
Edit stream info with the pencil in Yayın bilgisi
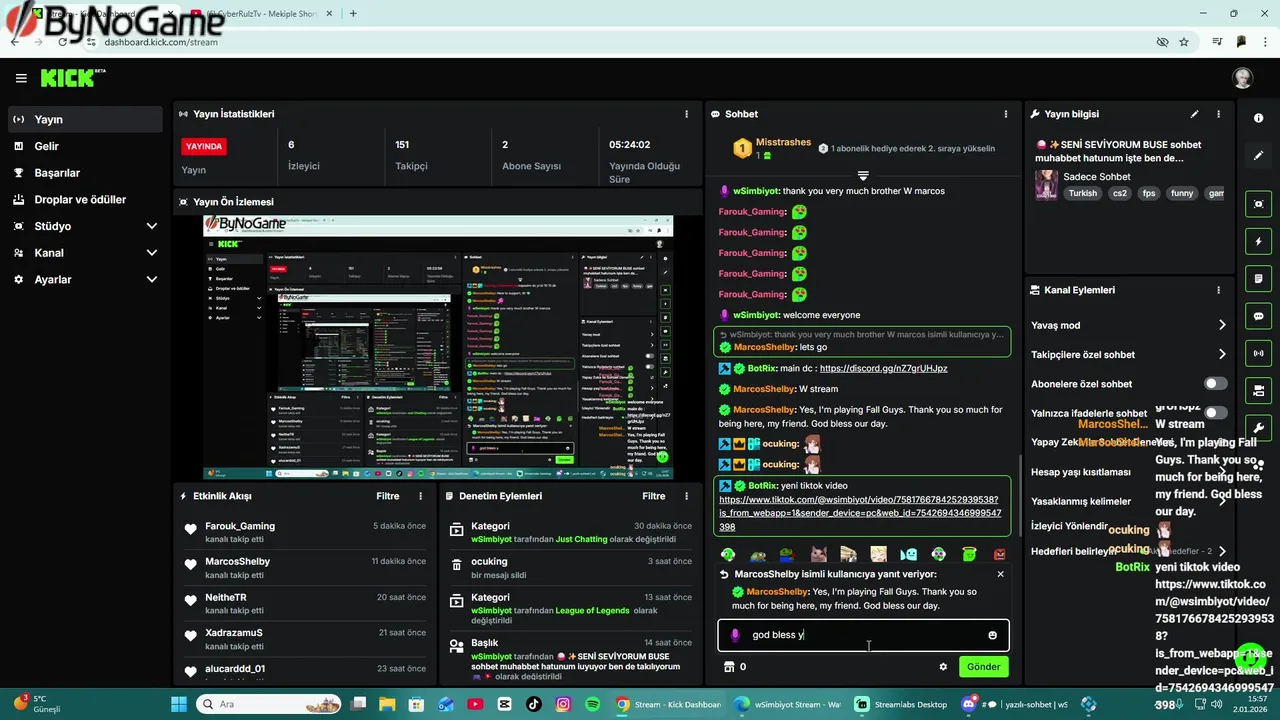(1194, 114)
